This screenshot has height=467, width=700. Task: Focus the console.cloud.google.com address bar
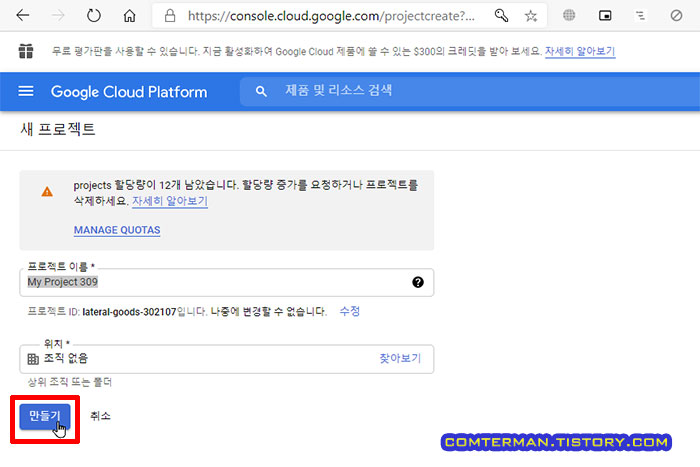click(x=330, y=16)
